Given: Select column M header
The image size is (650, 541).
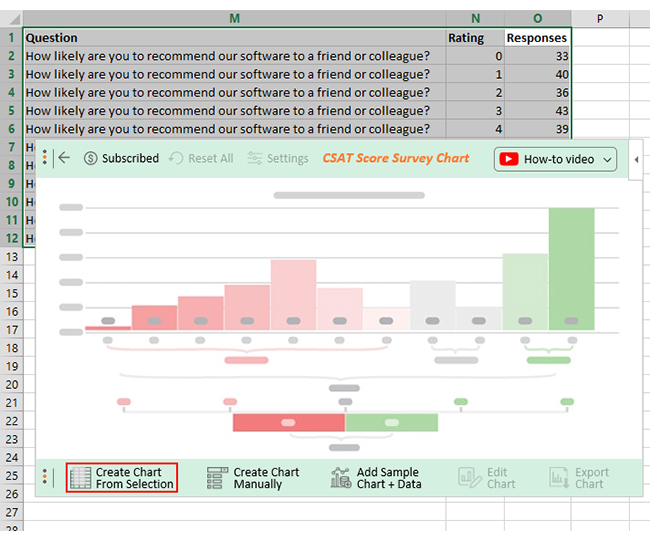Looking at the screenshot, I should point(235,18).
